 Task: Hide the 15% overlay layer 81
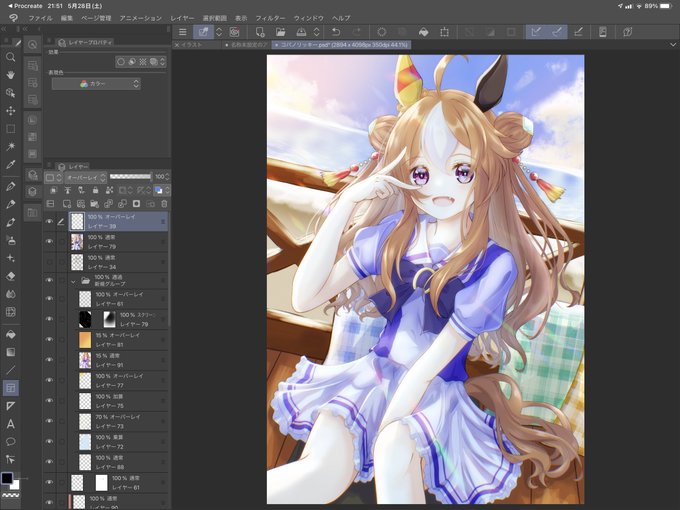49,340
